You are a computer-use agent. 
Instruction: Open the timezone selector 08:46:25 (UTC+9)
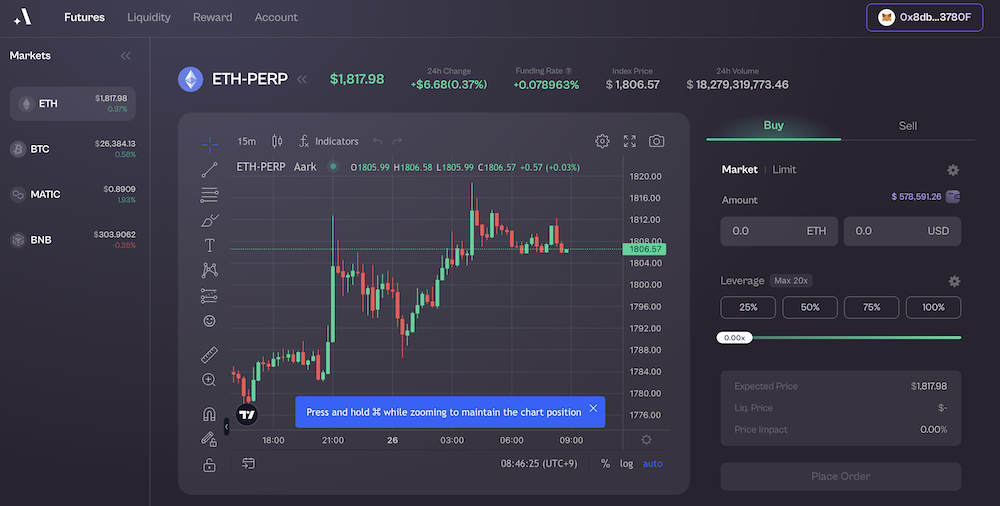539,464
